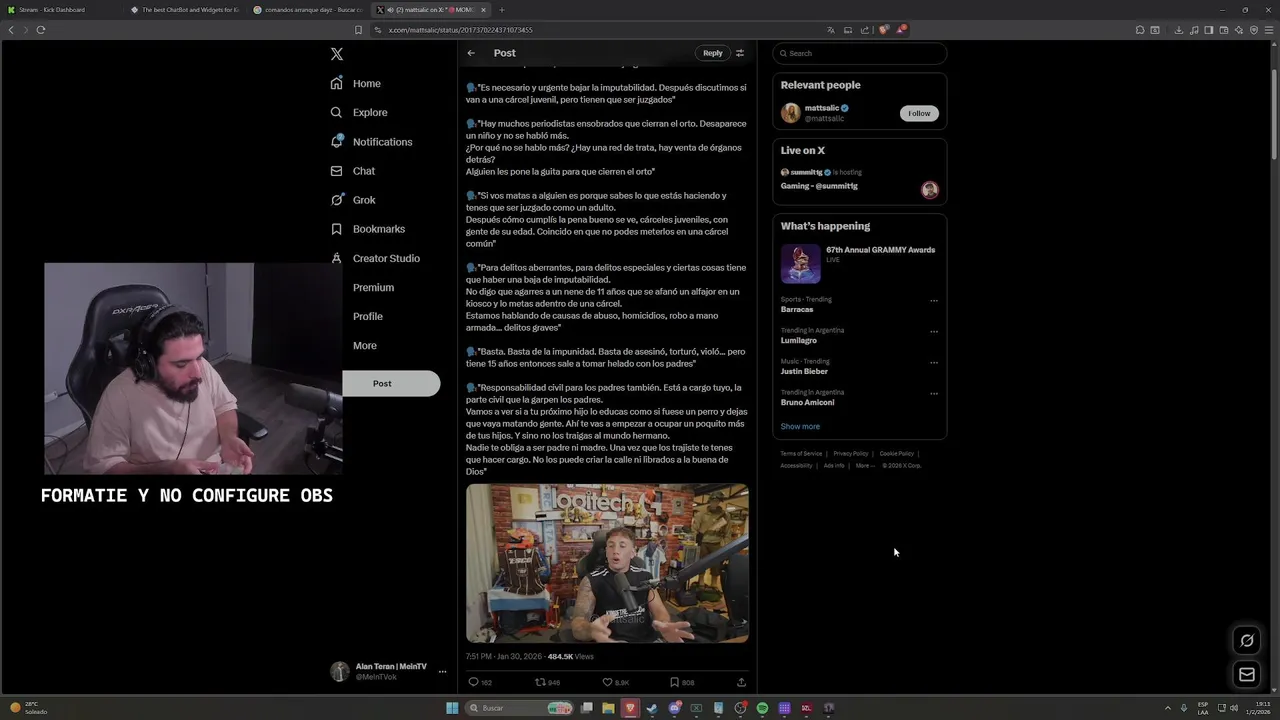
Task: Open Chat from the sidebar
Action: click(x=353, y=171)
